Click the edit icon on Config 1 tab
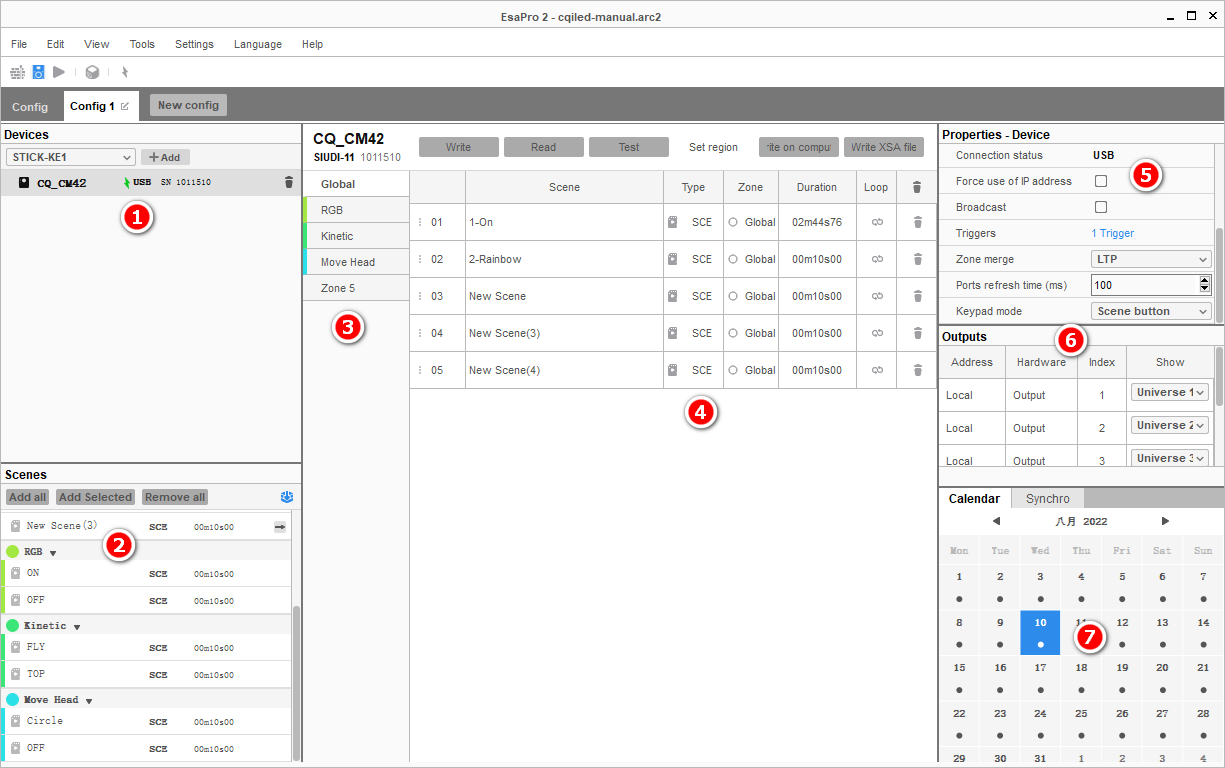The image size is (1225, 768). click(125, 106)
